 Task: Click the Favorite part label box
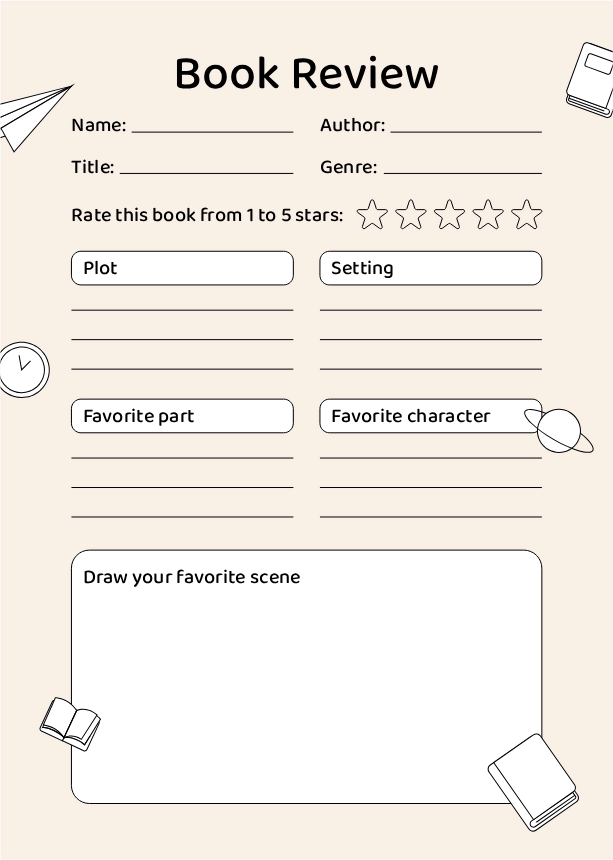click(182, 416)
